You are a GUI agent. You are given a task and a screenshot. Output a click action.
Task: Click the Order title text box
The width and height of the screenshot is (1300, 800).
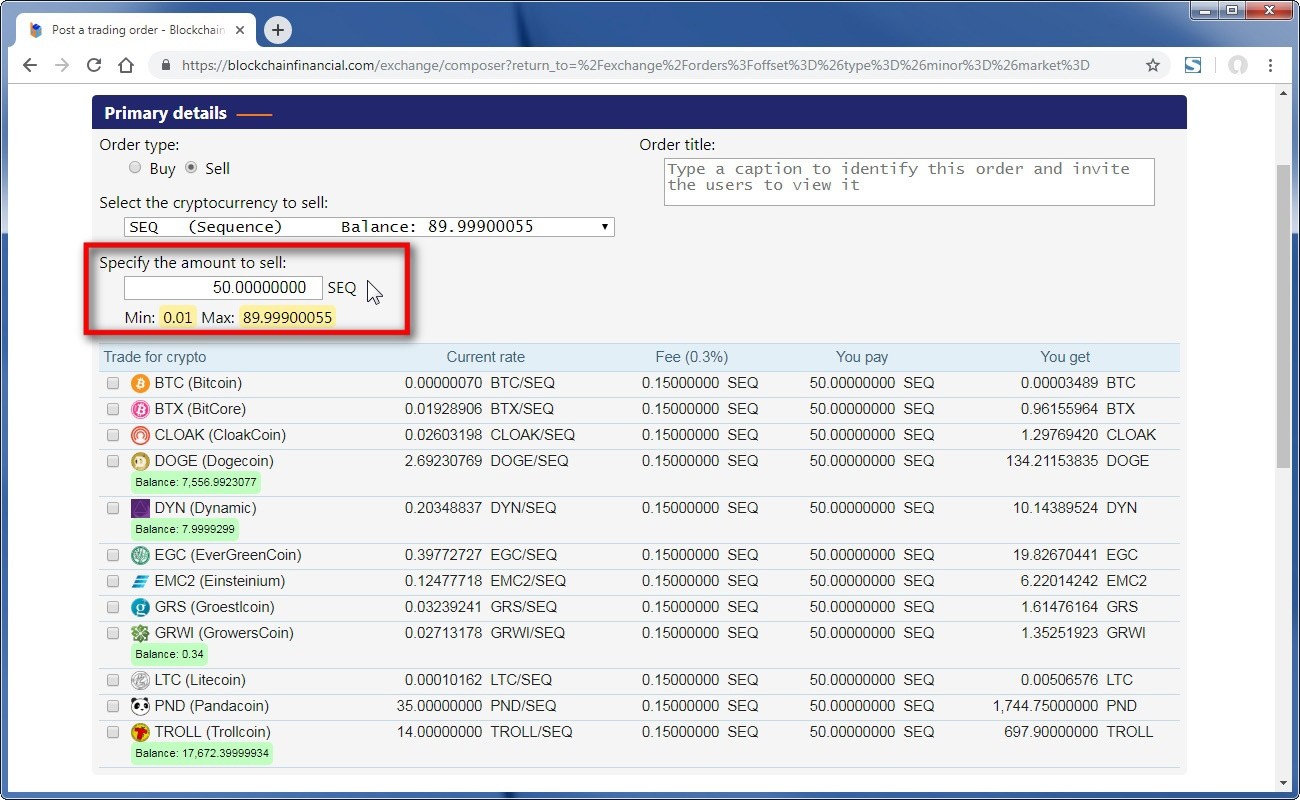coord(908,182)
